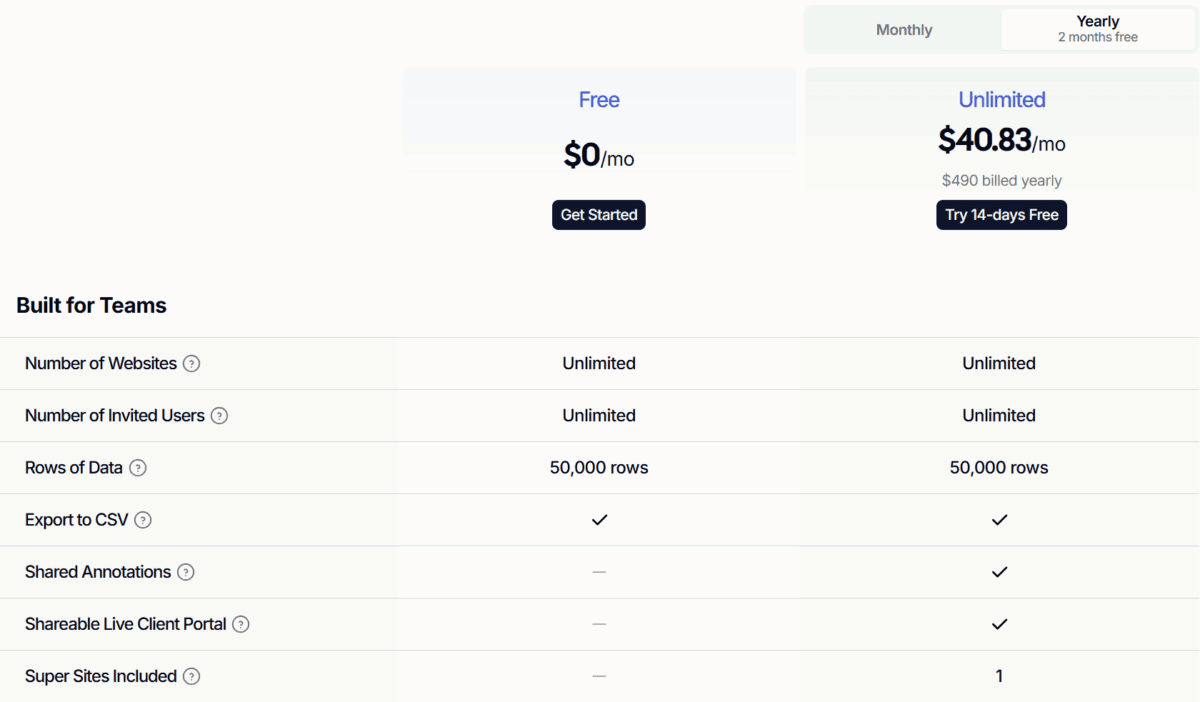Click Export to CSV checkmark in Free column
The height and width of the screenshot is (702, 1200).
[x=599, y=520]
